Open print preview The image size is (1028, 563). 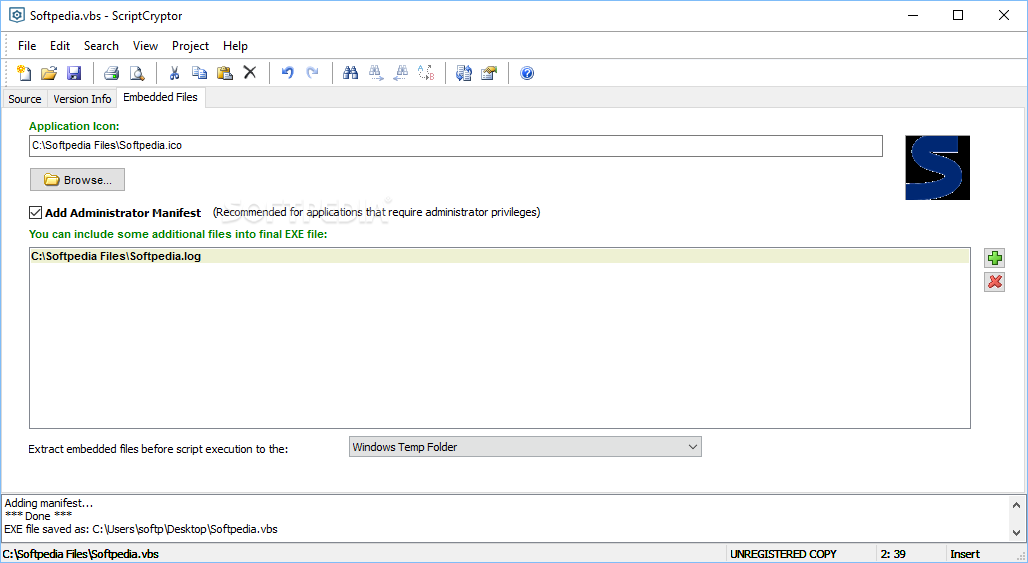[136, 73]
